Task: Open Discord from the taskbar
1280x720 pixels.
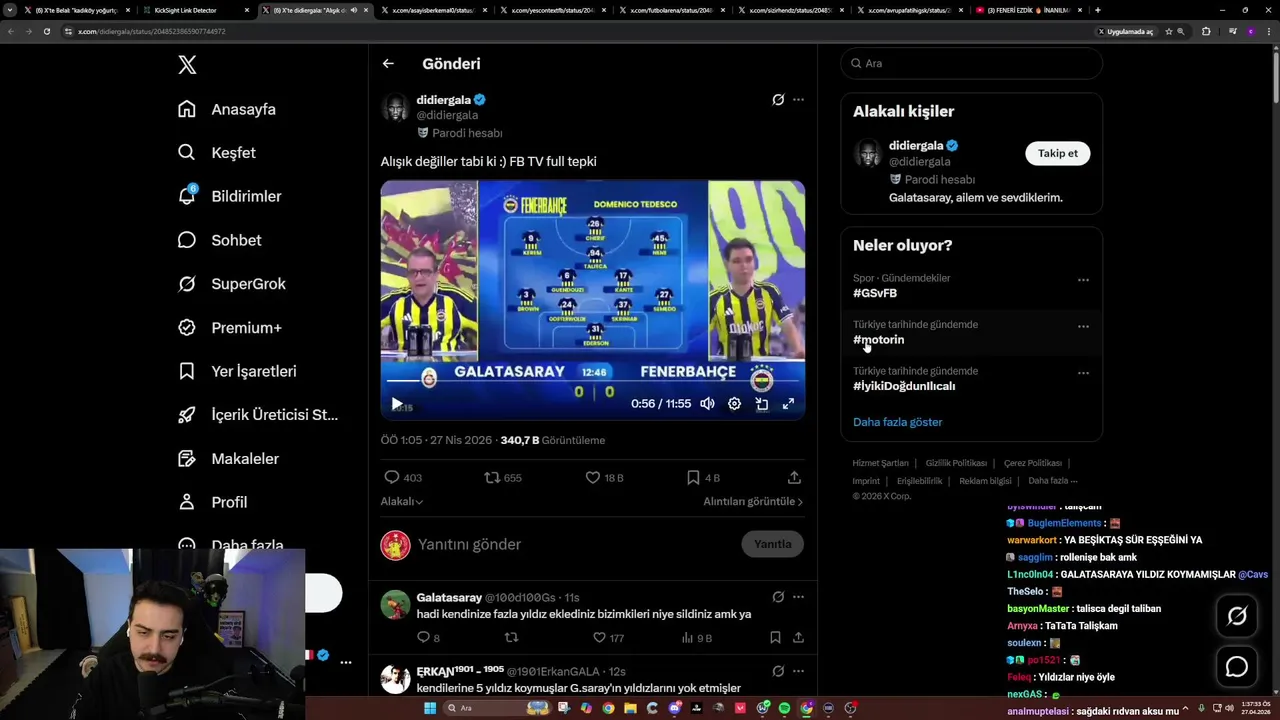Action: 675,708
